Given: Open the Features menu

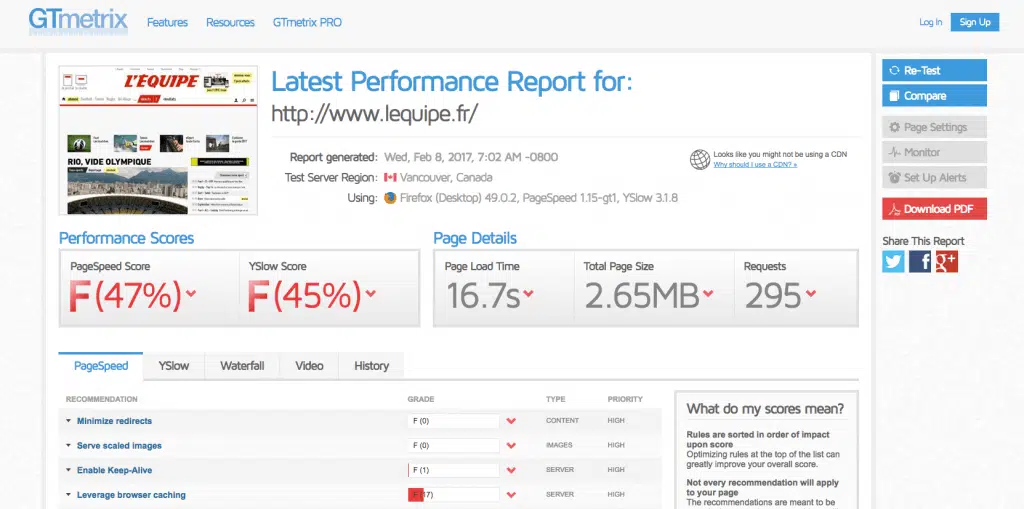Looking at the screenshot, I should point(167,22).
